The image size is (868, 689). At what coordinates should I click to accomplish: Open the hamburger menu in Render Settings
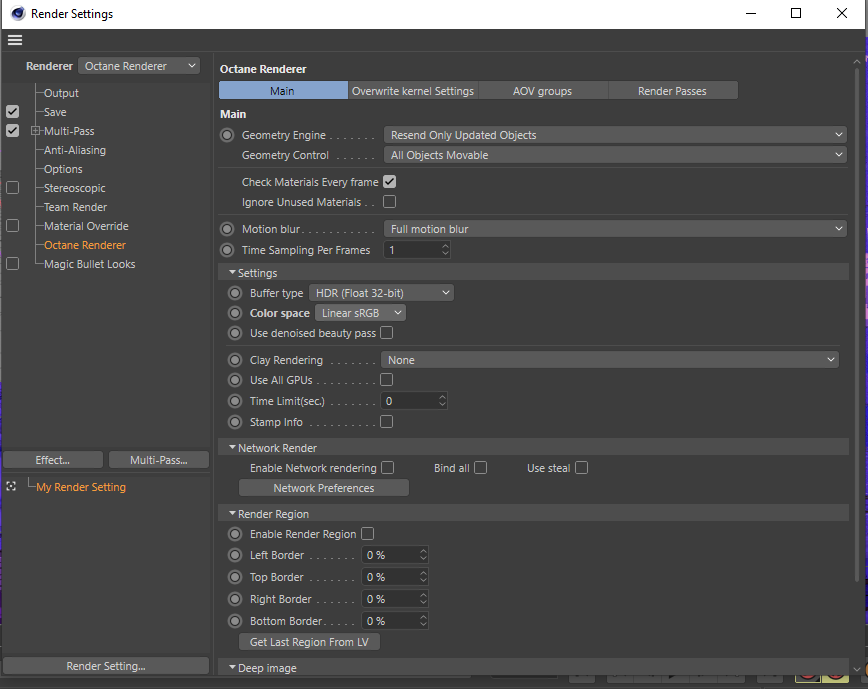coord(15,40)
